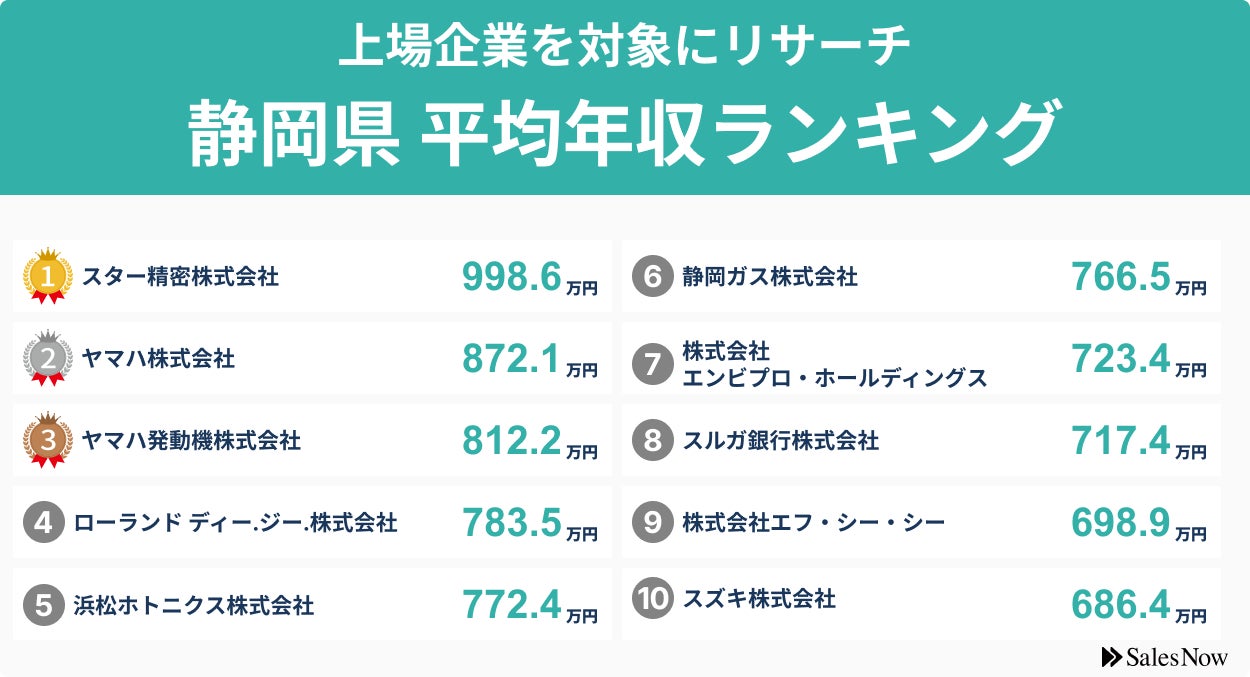Click the gray number 4 rank badge
Screen dimensions: 1250x677
[43, 523]
